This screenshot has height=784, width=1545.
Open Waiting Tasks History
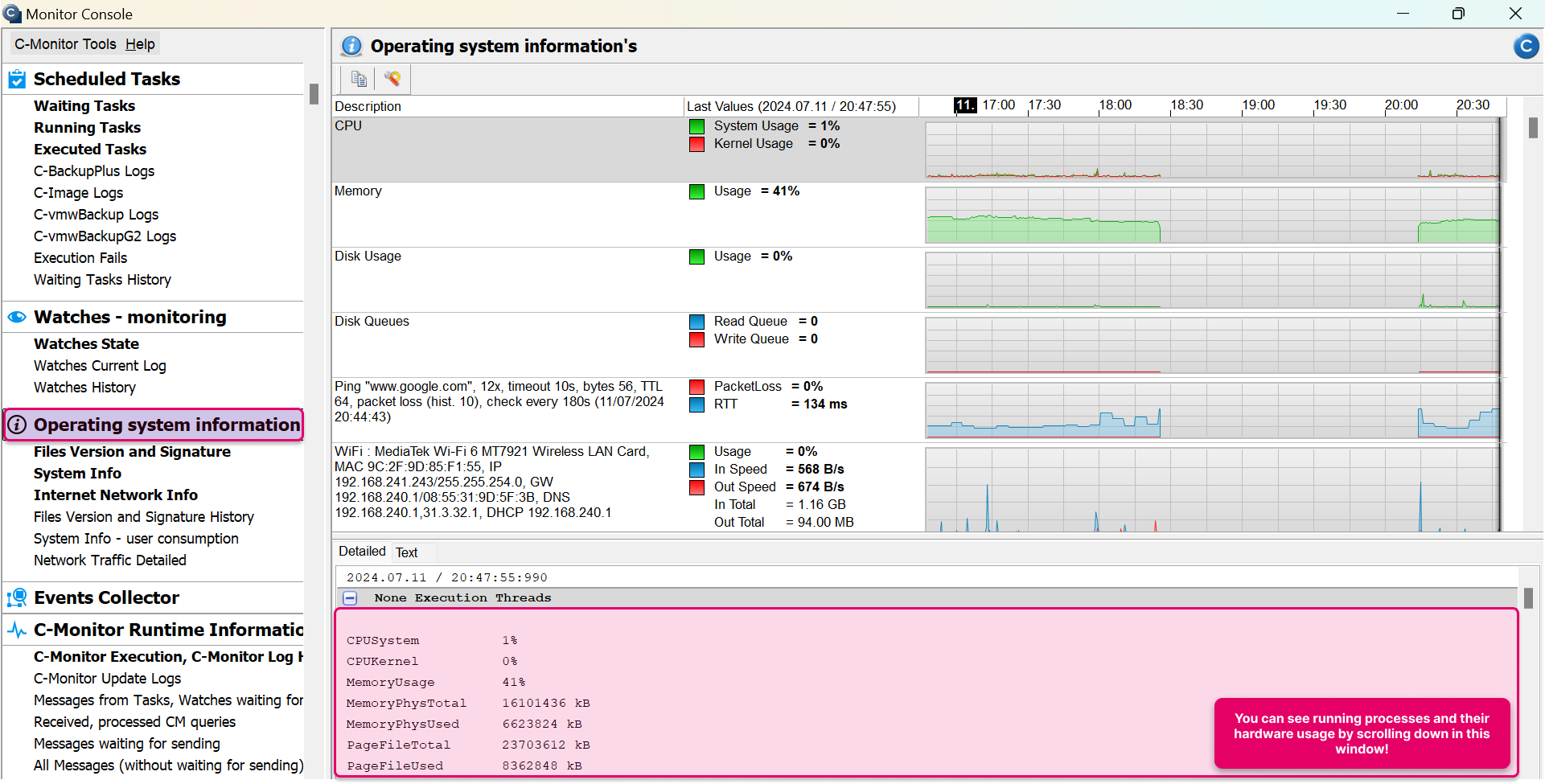(x=102, y=280)
